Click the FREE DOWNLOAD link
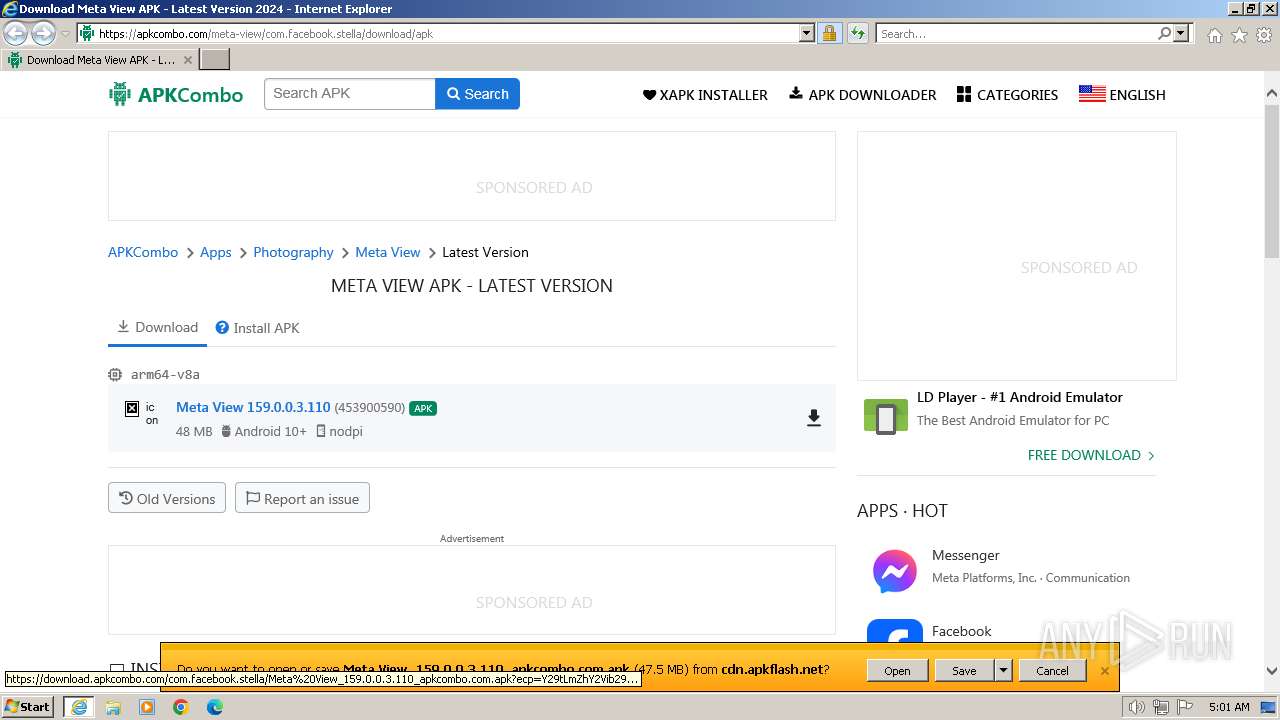Image resolution: width=1280 pixels, height=720 pixels. tap(1091, 455)
